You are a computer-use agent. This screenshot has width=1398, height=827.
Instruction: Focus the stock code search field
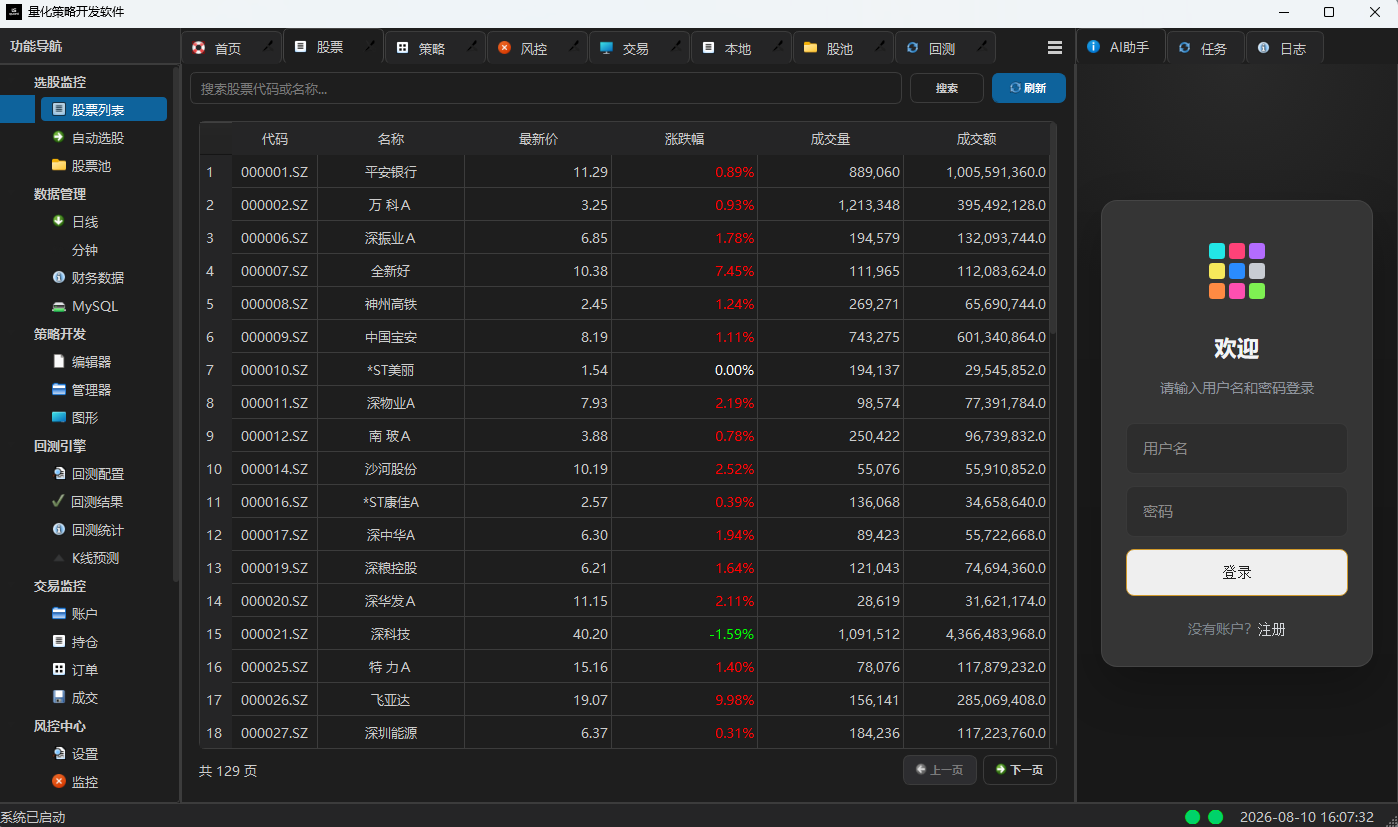[x=546, y=88]
